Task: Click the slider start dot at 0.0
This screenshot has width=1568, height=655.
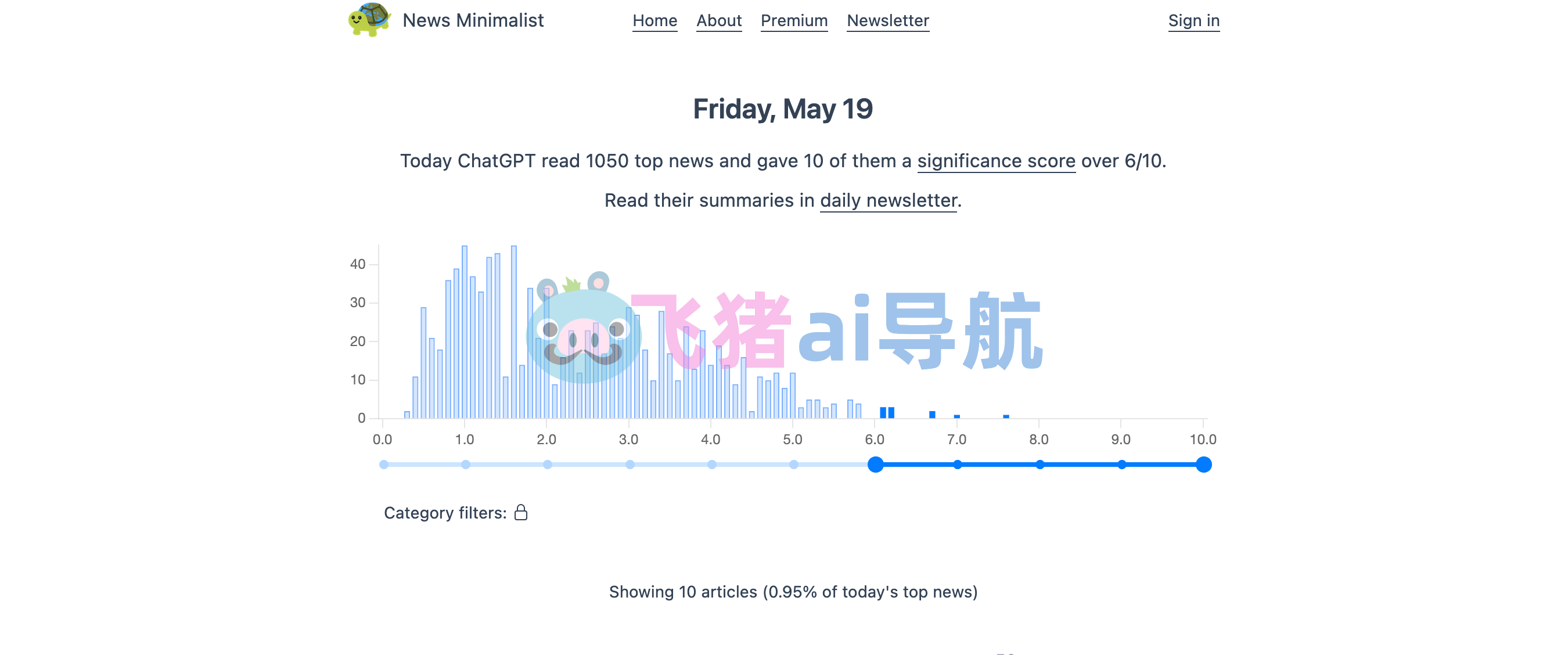Action: point(383,465)
